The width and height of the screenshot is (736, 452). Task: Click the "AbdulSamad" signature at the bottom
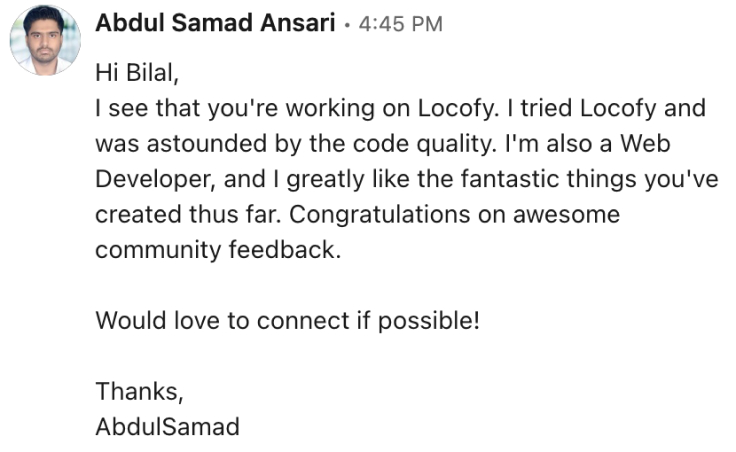pos(167,427)
